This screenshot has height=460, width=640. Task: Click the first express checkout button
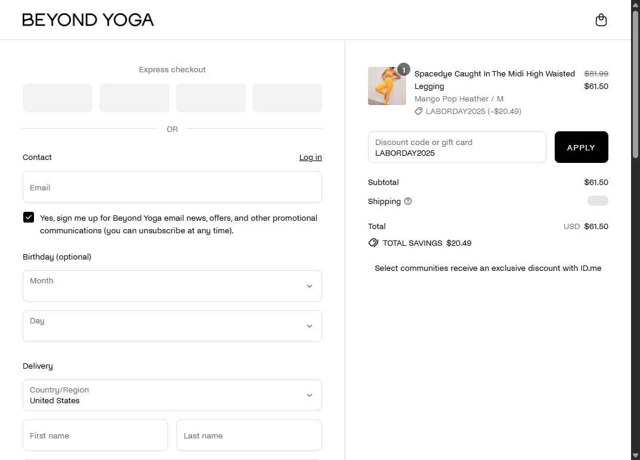[58, 98]
